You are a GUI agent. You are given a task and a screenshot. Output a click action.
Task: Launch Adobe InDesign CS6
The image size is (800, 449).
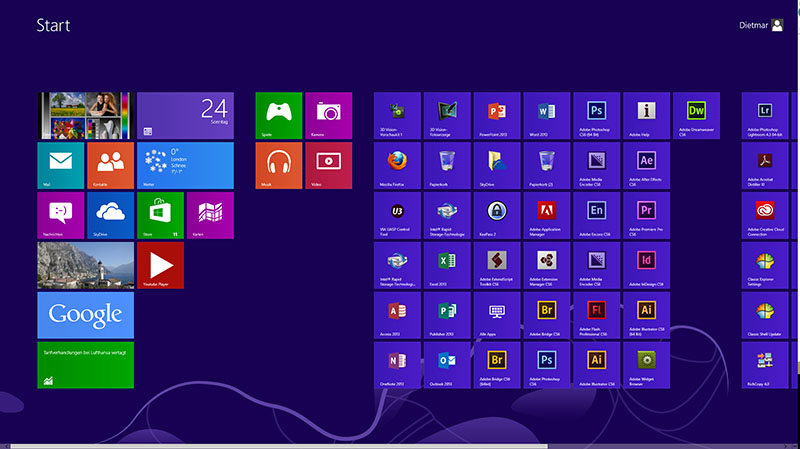coord(646,265)
